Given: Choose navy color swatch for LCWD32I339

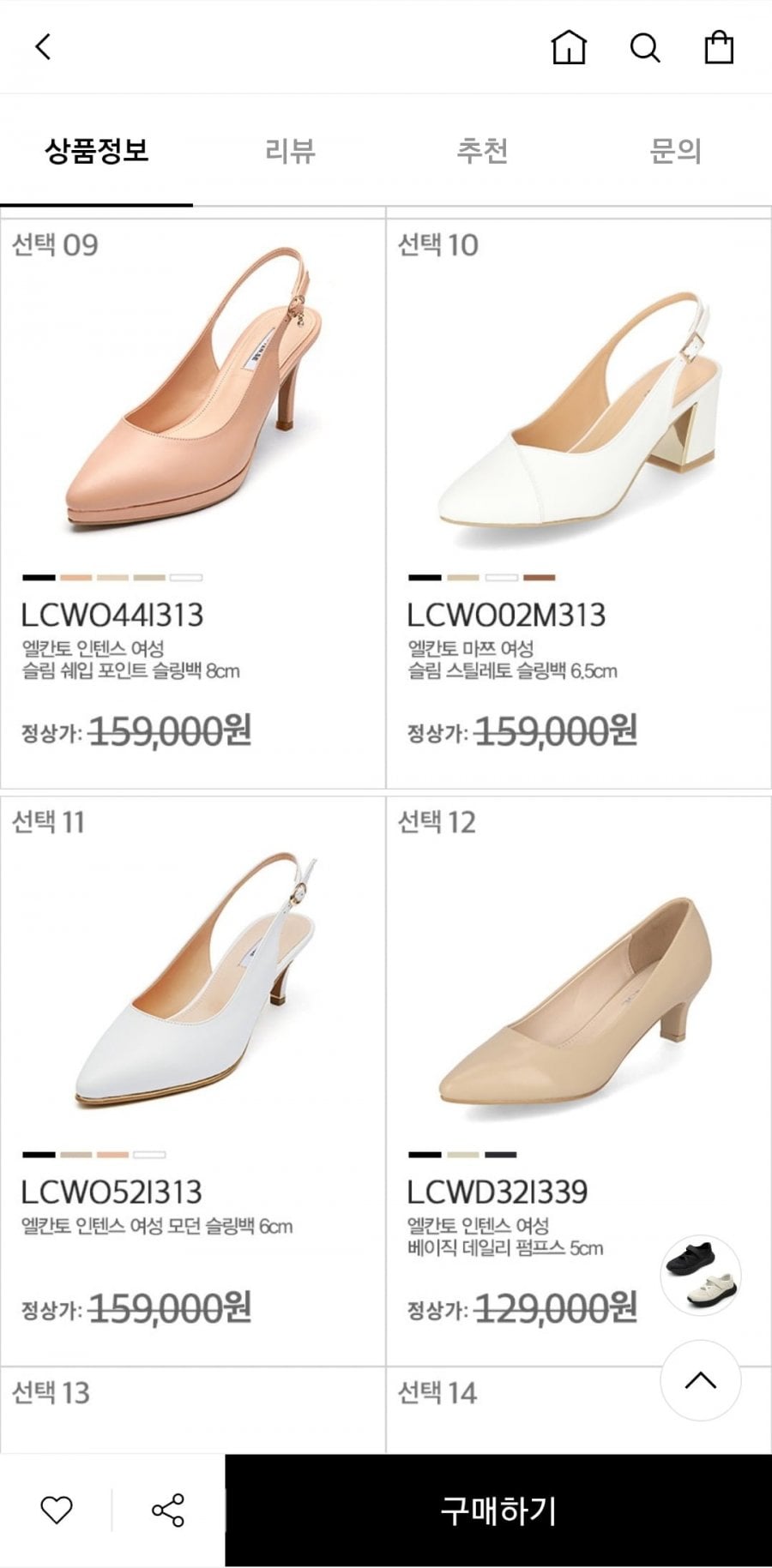Looking at the screenshot, I should pos(501,1154).
